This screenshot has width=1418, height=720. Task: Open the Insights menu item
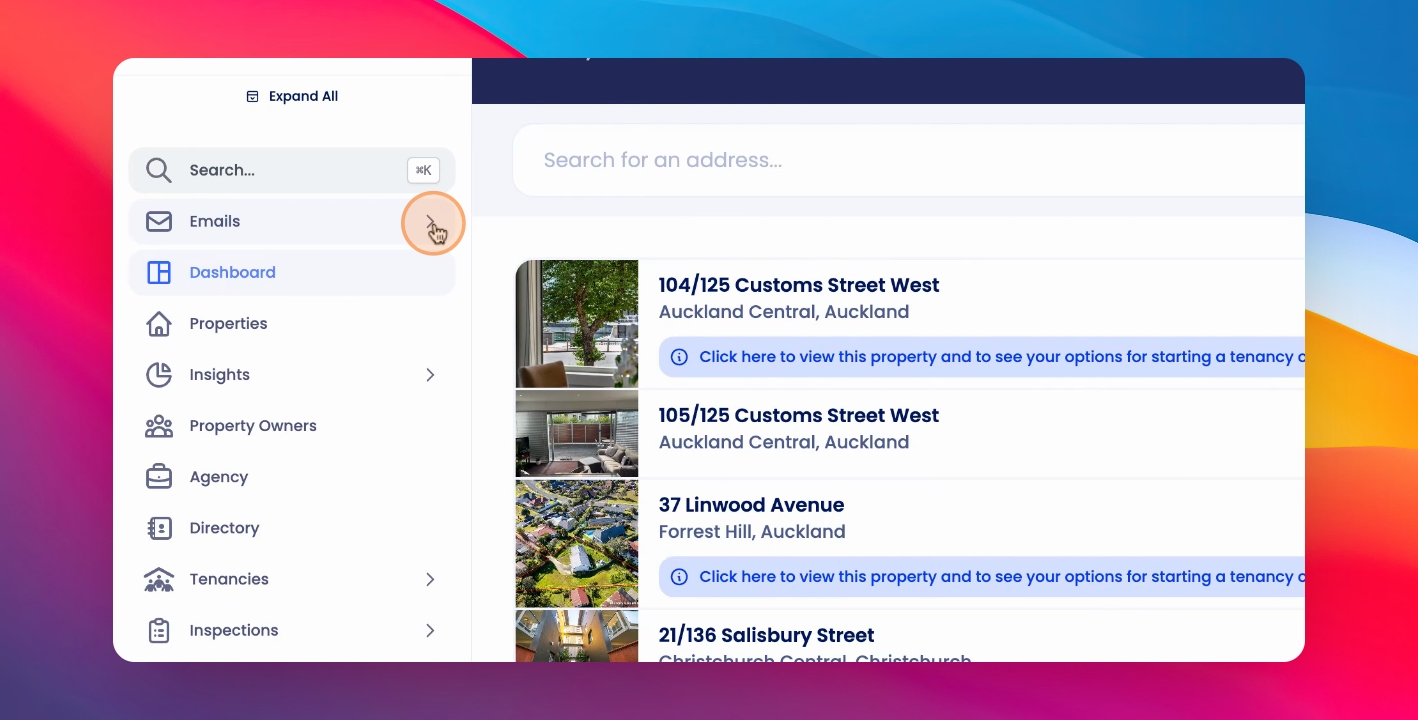(x=292, y=374)
